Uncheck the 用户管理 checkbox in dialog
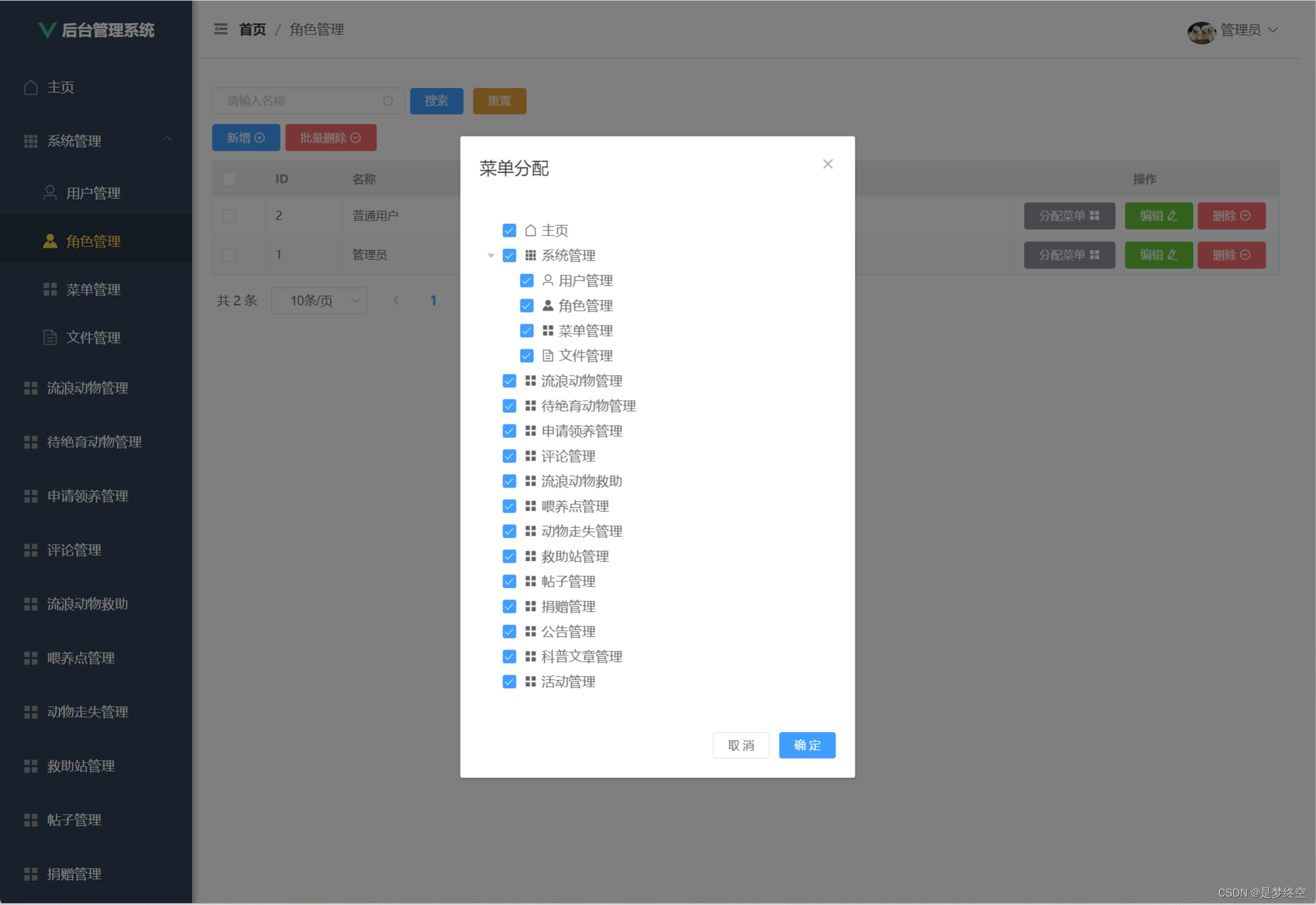 [526, 280]
